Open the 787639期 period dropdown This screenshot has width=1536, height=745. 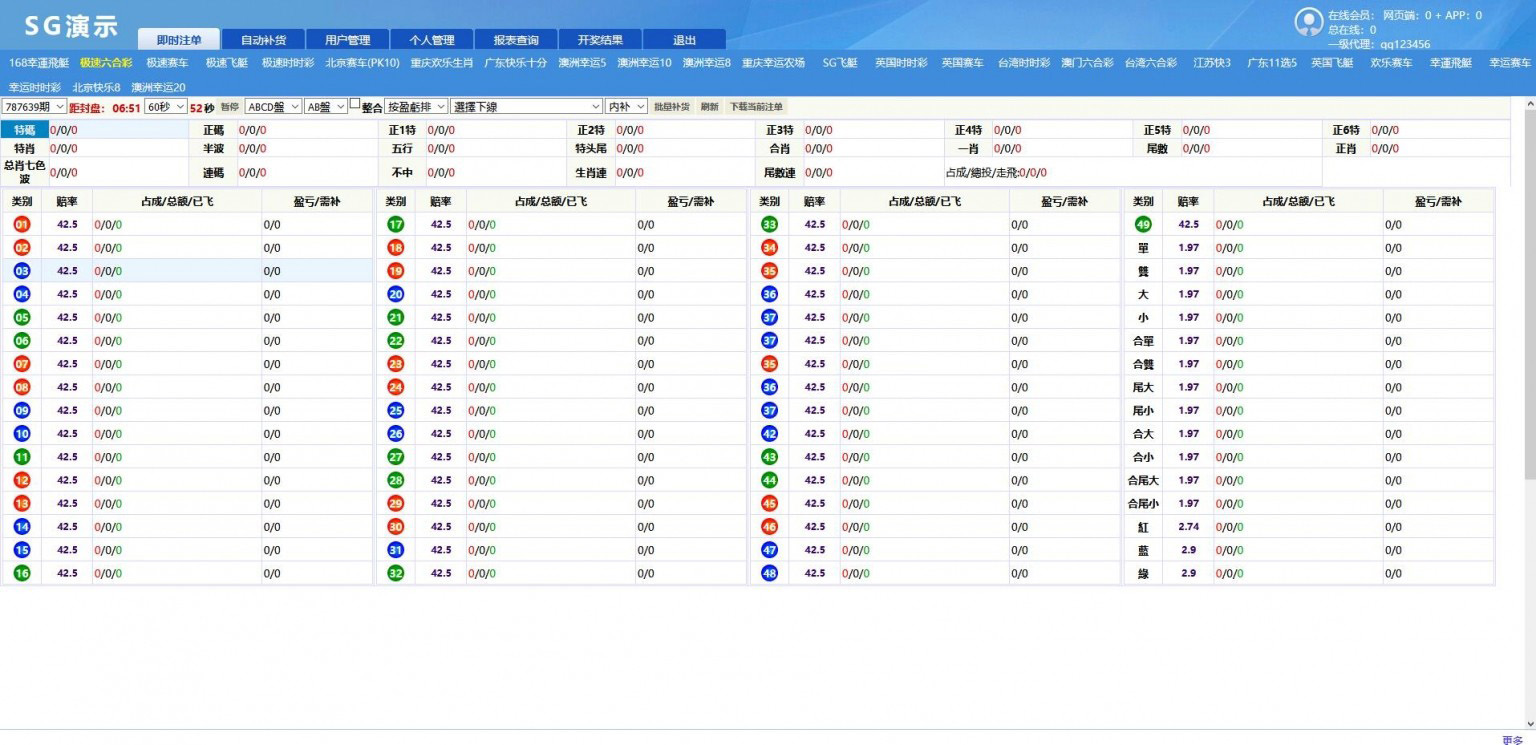(34, 106)
